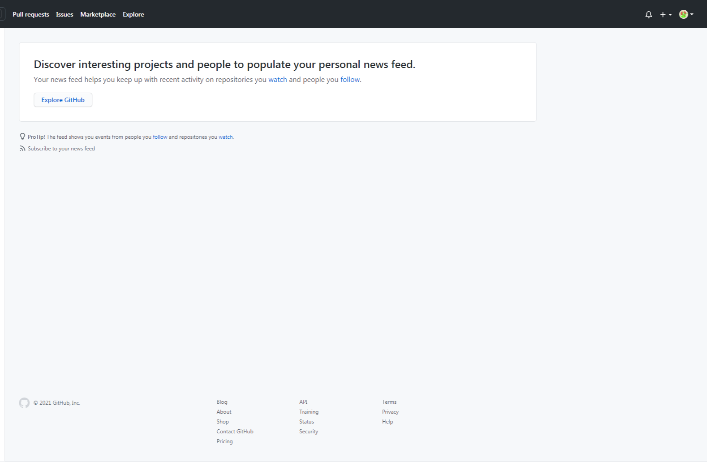Go to Pull requests in header

(x=31, y=14)
